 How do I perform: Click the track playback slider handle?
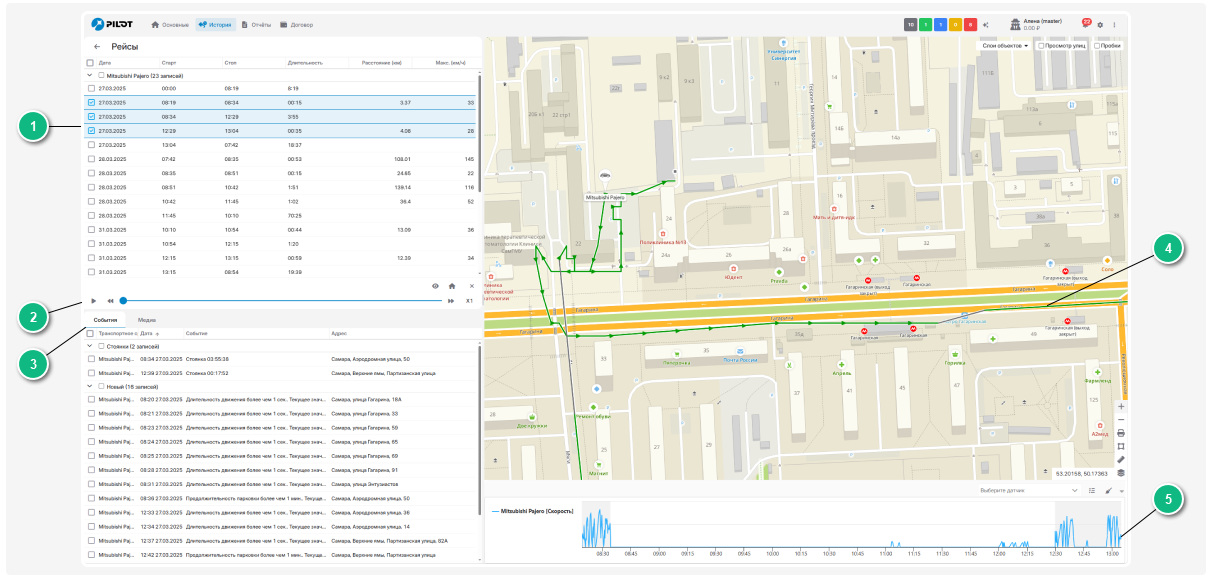tap(123, 300)
